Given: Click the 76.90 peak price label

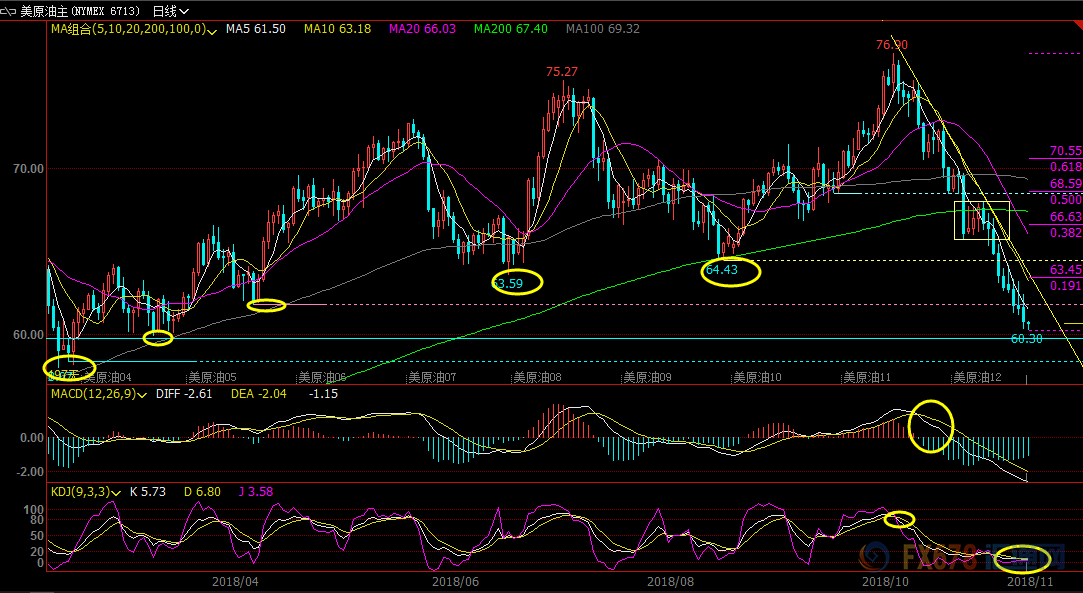Looking at the screenshot, I should (x=891, y=45).
